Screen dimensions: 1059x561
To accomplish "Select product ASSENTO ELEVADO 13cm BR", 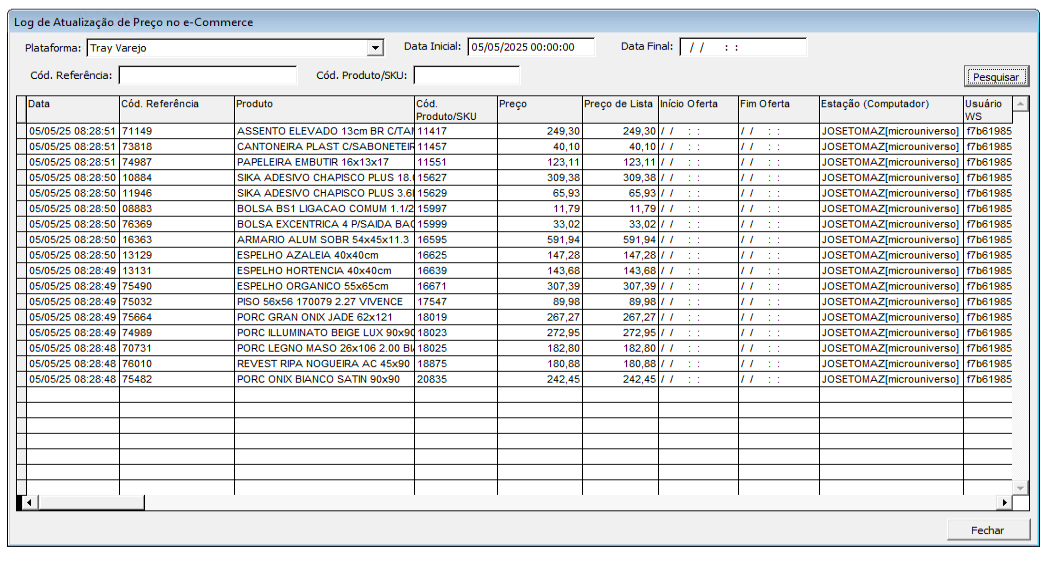I will click(x=325, y=131).
